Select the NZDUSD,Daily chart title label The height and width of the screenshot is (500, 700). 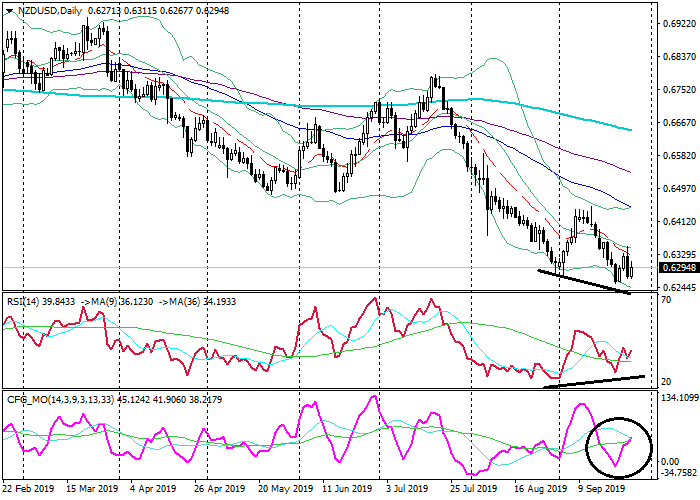[x=48, y=10]
